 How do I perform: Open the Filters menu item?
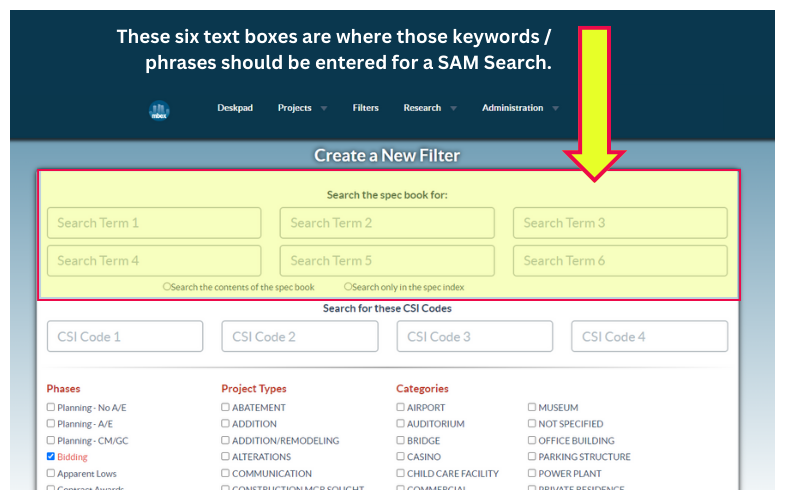click(x=365, y=108)
